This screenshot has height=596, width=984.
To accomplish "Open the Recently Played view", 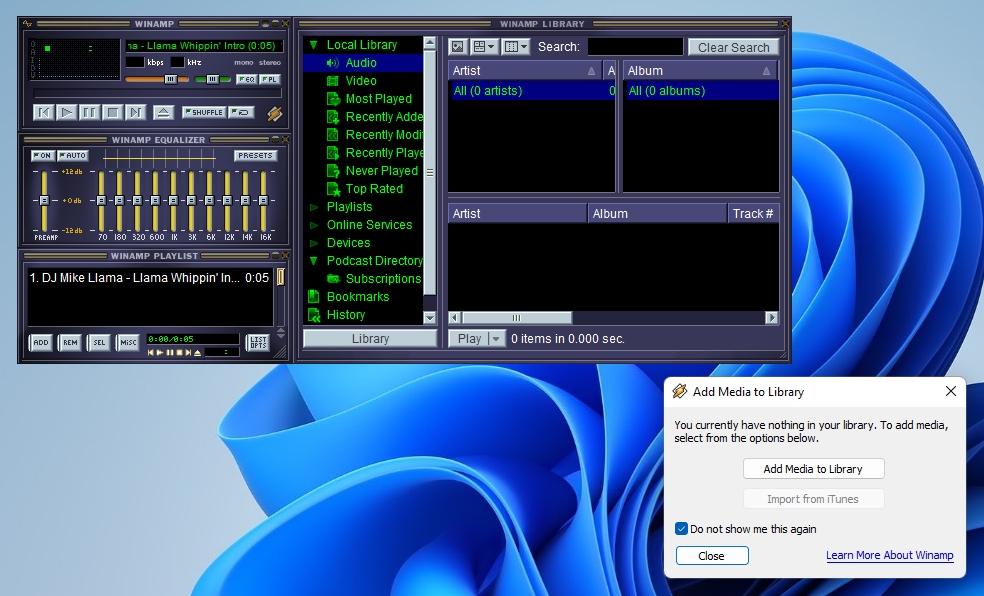I will pyautogui.click(x=375, y=152).
